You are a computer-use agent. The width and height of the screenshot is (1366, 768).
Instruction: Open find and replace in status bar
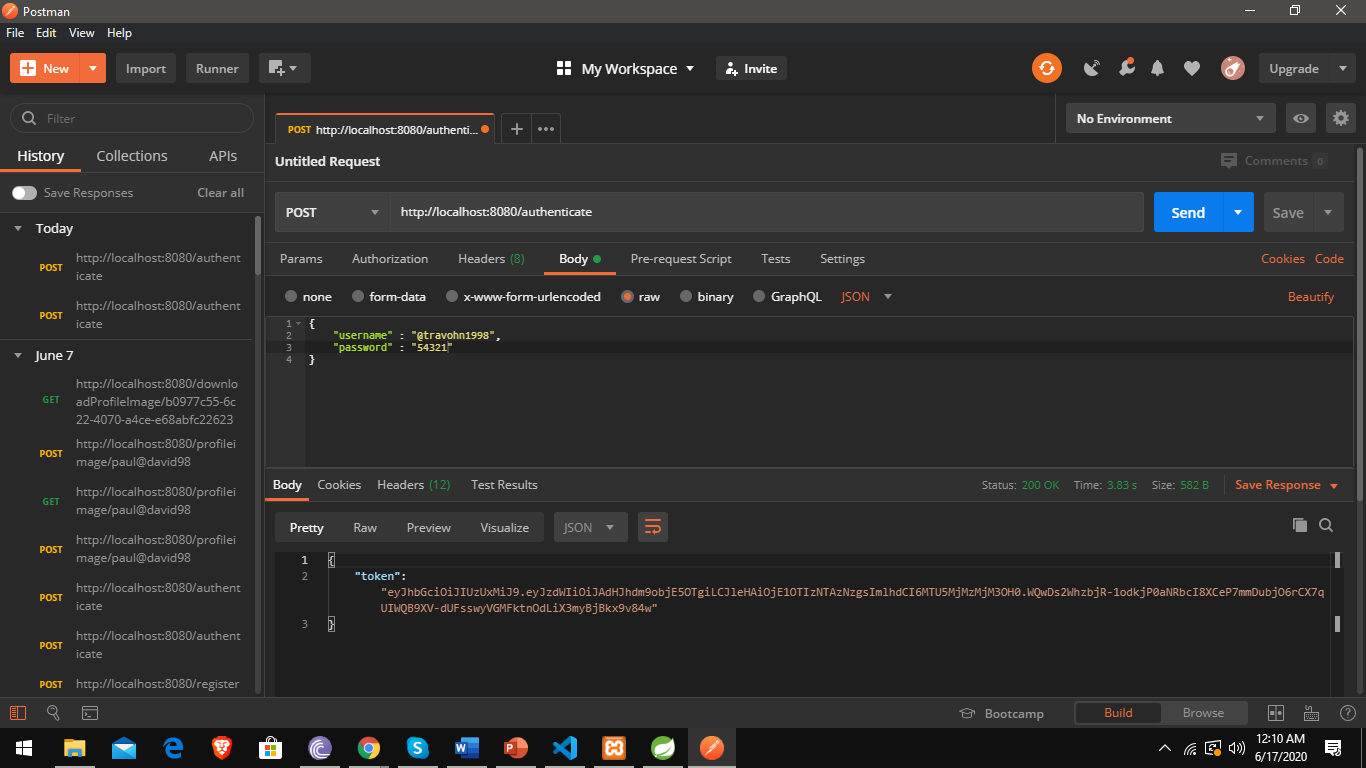click(54, 713)
